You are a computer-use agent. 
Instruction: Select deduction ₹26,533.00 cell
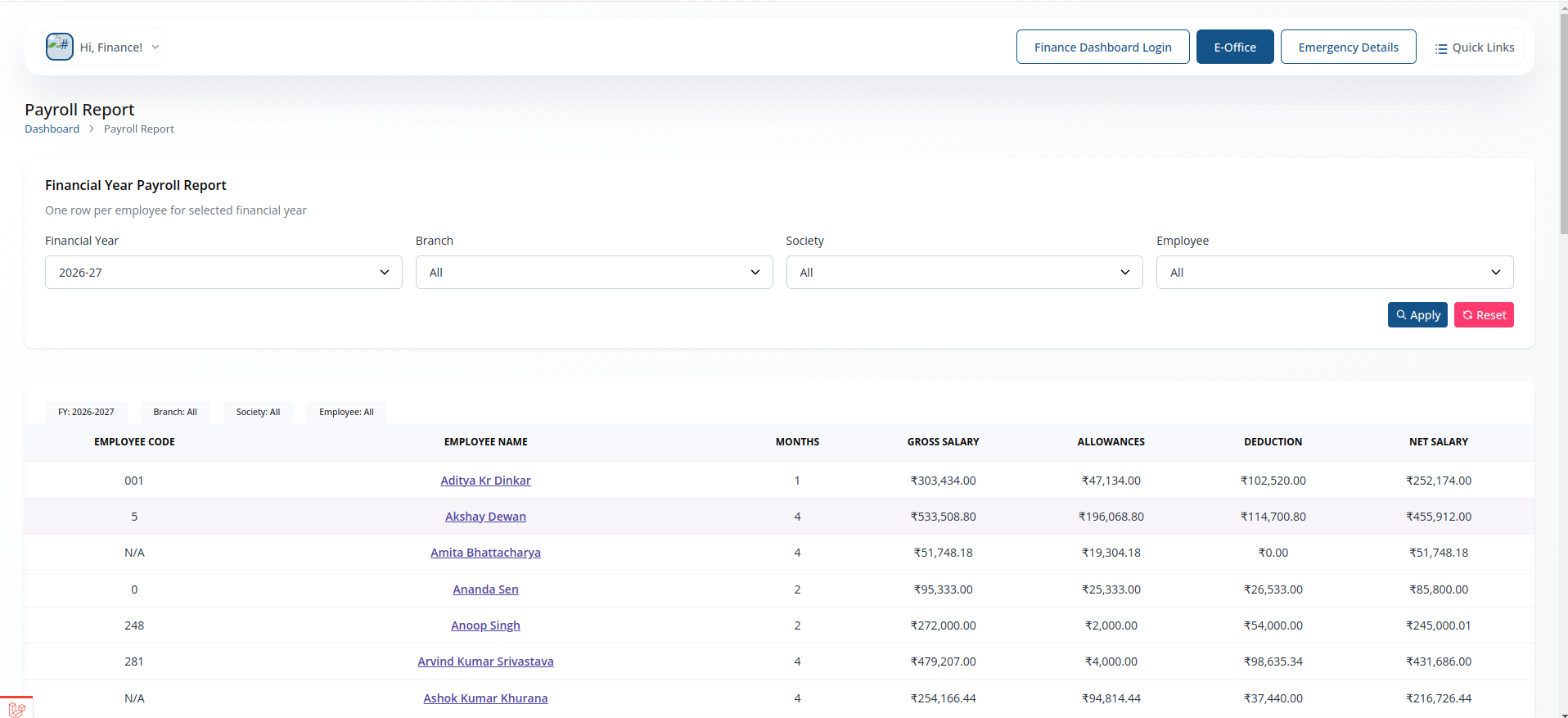coord(1273,589)
